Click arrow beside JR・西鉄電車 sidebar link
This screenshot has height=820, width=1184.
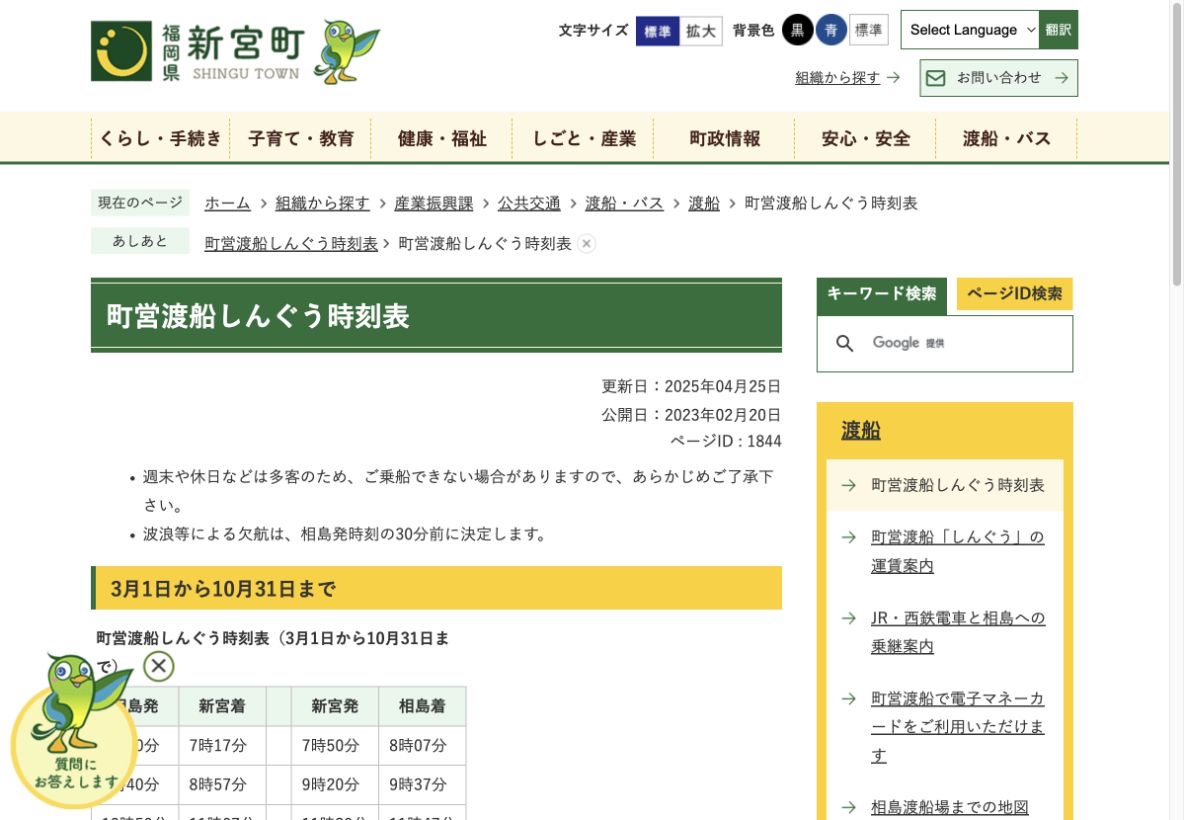pyautogui.click(x=849, y=618)
